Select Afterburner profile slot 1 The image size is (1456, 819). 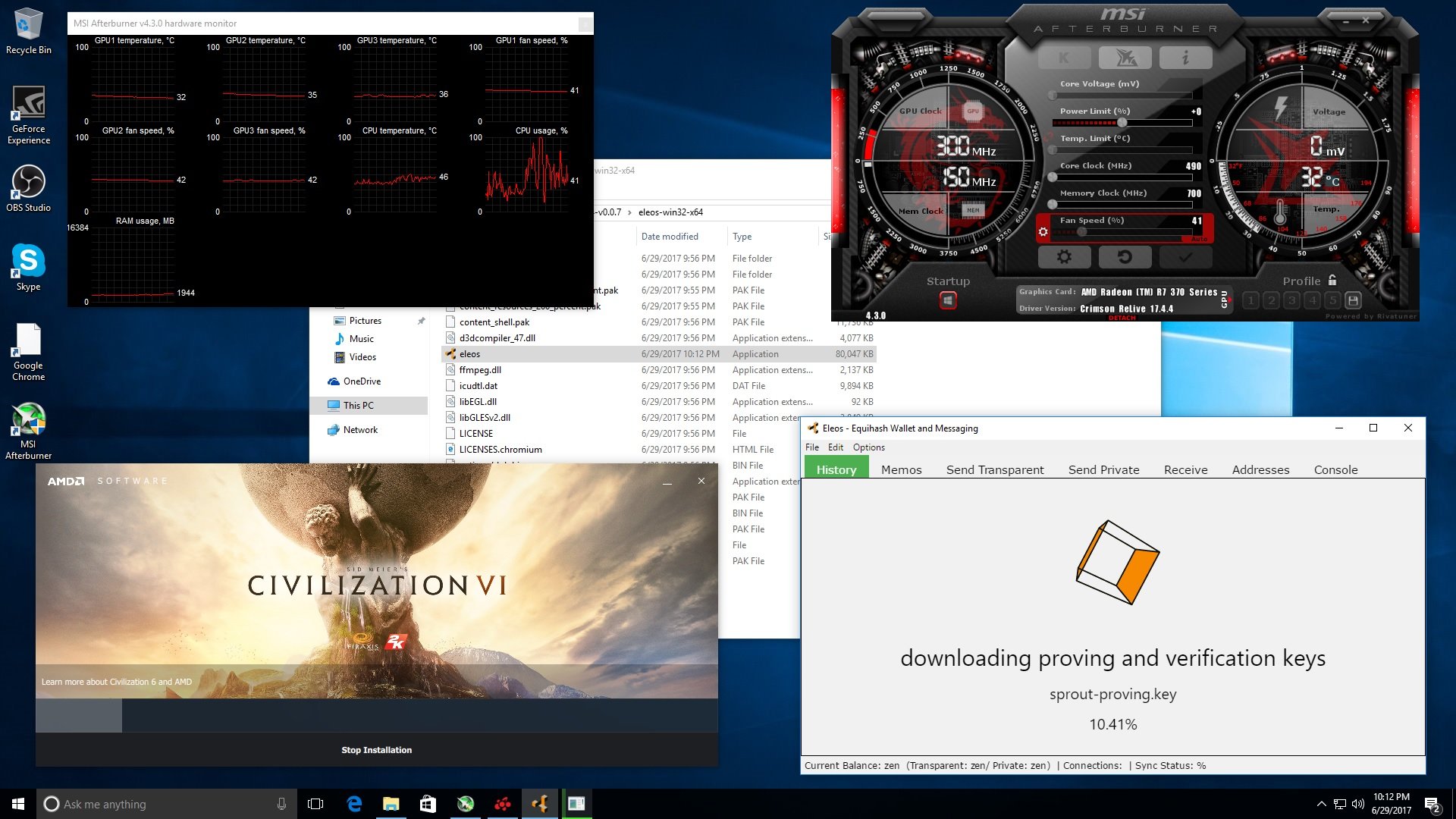point(1250,300)
